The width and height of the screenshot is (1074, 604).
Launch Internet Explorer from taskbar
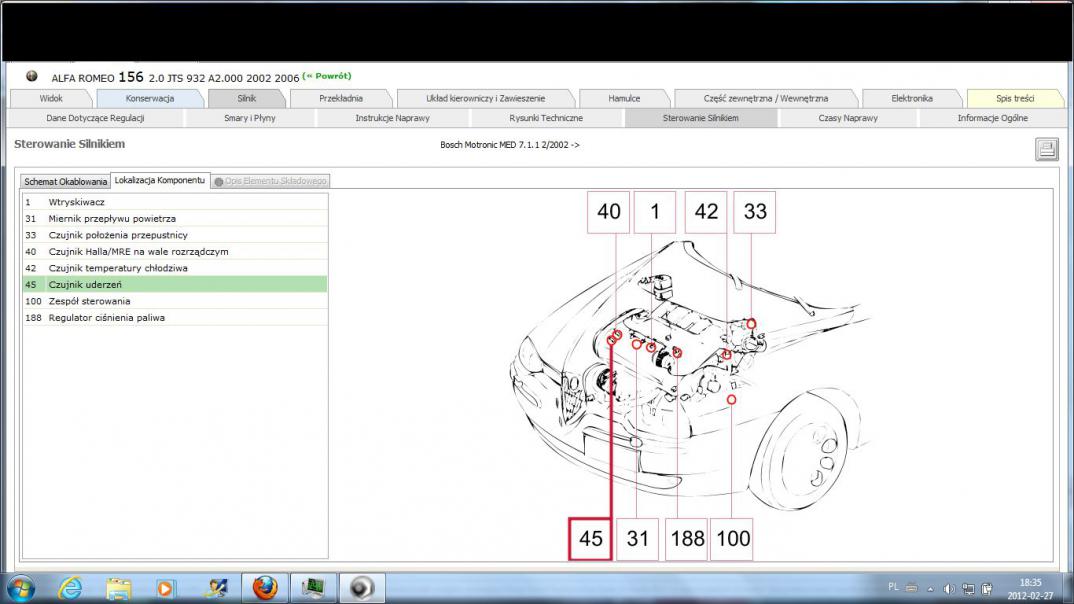click(70, 588)
